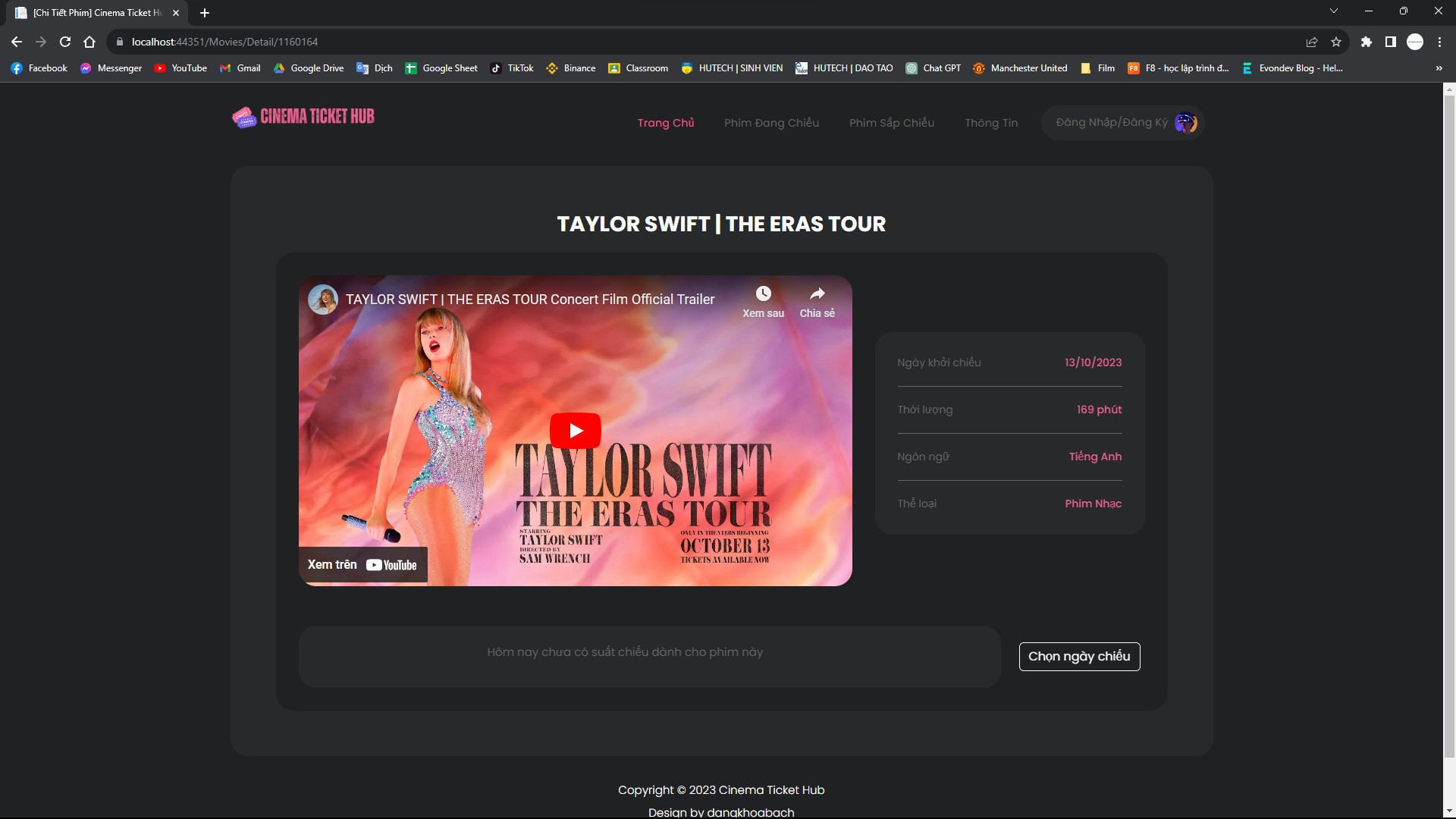Open the YouTube bookmark

click(180, 68)
